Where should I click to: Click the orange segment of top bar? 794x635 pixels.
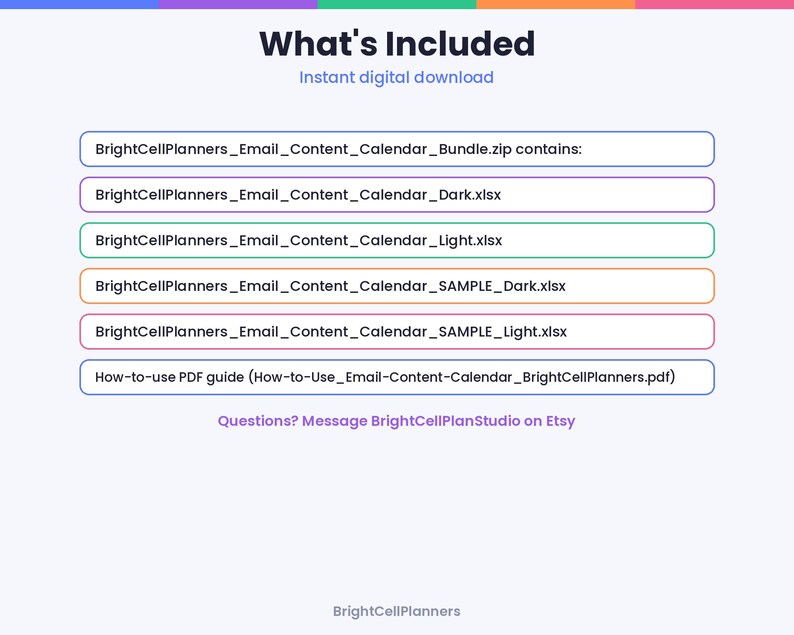(x=555, y=4)
